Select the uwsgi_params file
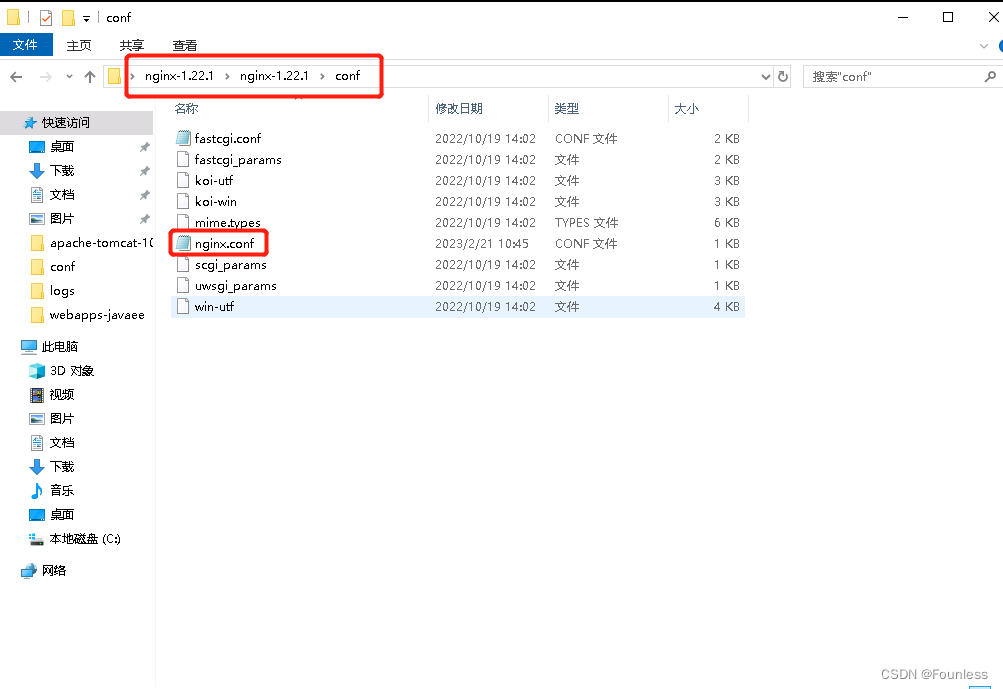The width and height of the screenshot is (1003, 689). (235, 286)
